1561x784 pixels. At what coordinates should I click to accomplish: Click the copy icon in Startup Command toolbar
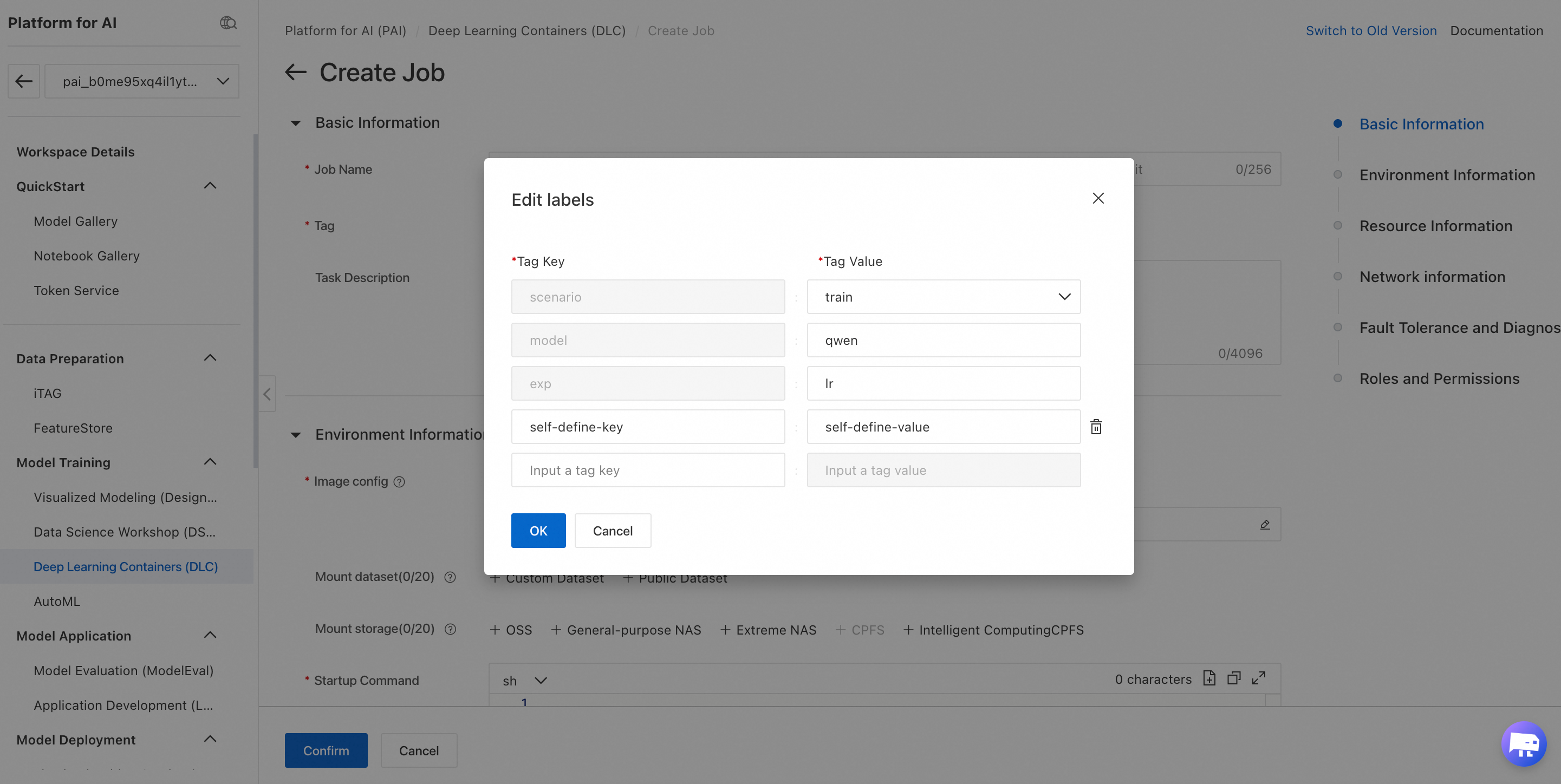click(x=1234, y=678)
